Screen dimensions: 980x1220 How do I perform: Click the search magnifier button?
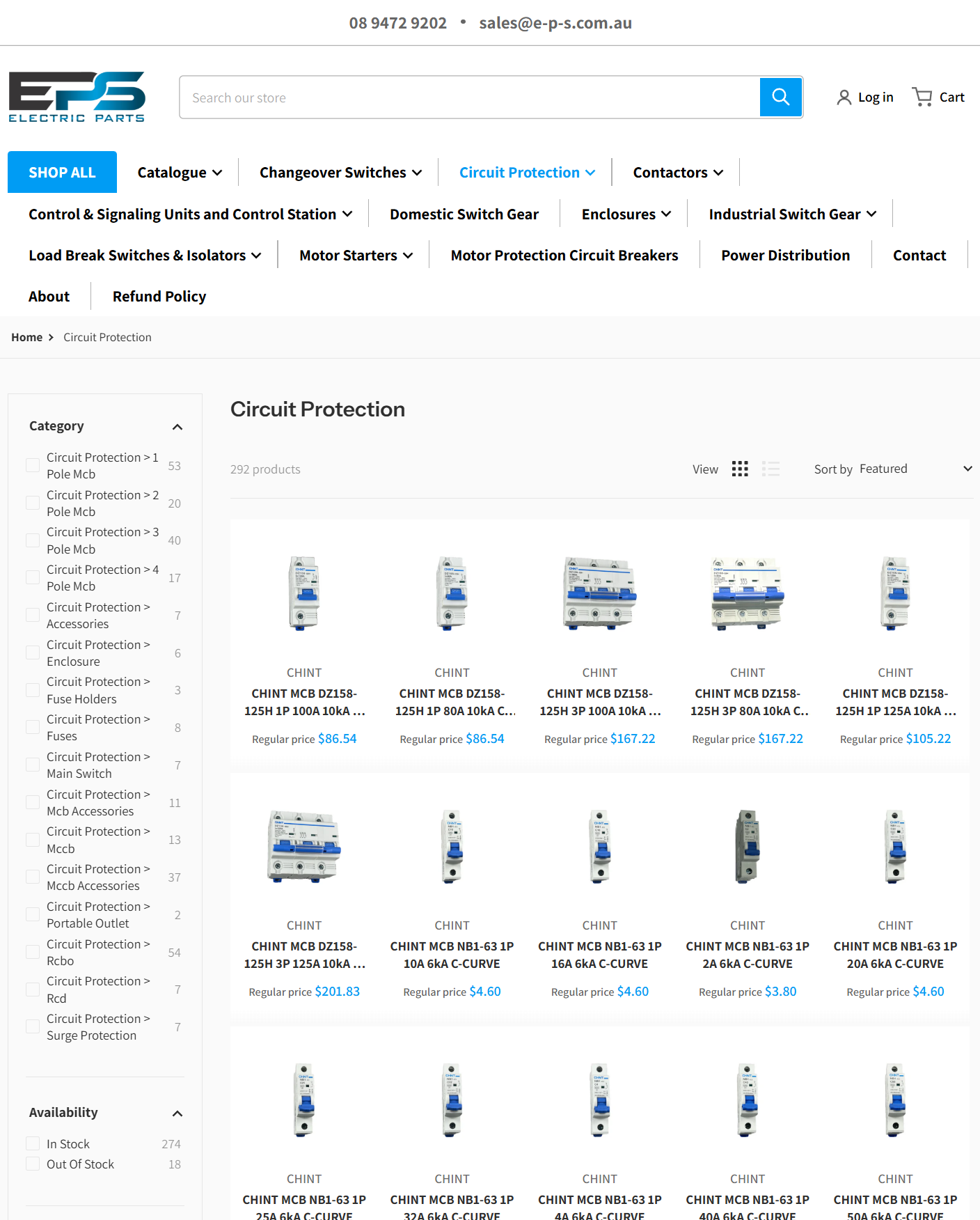coord(781,97)
